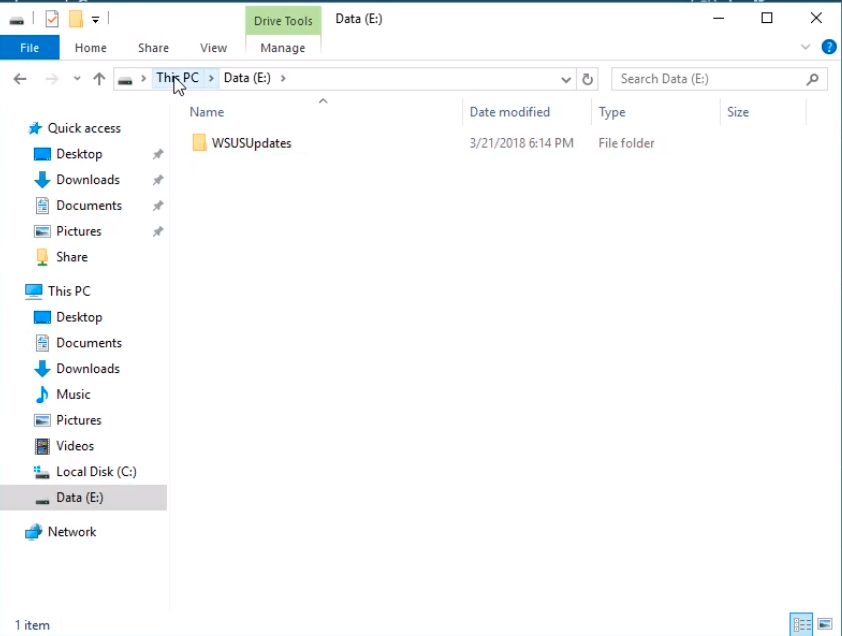This screenshot has height=636, width=842.
Task: Select the Music folder in navigation pane
Action: click(x=73, y=394)
